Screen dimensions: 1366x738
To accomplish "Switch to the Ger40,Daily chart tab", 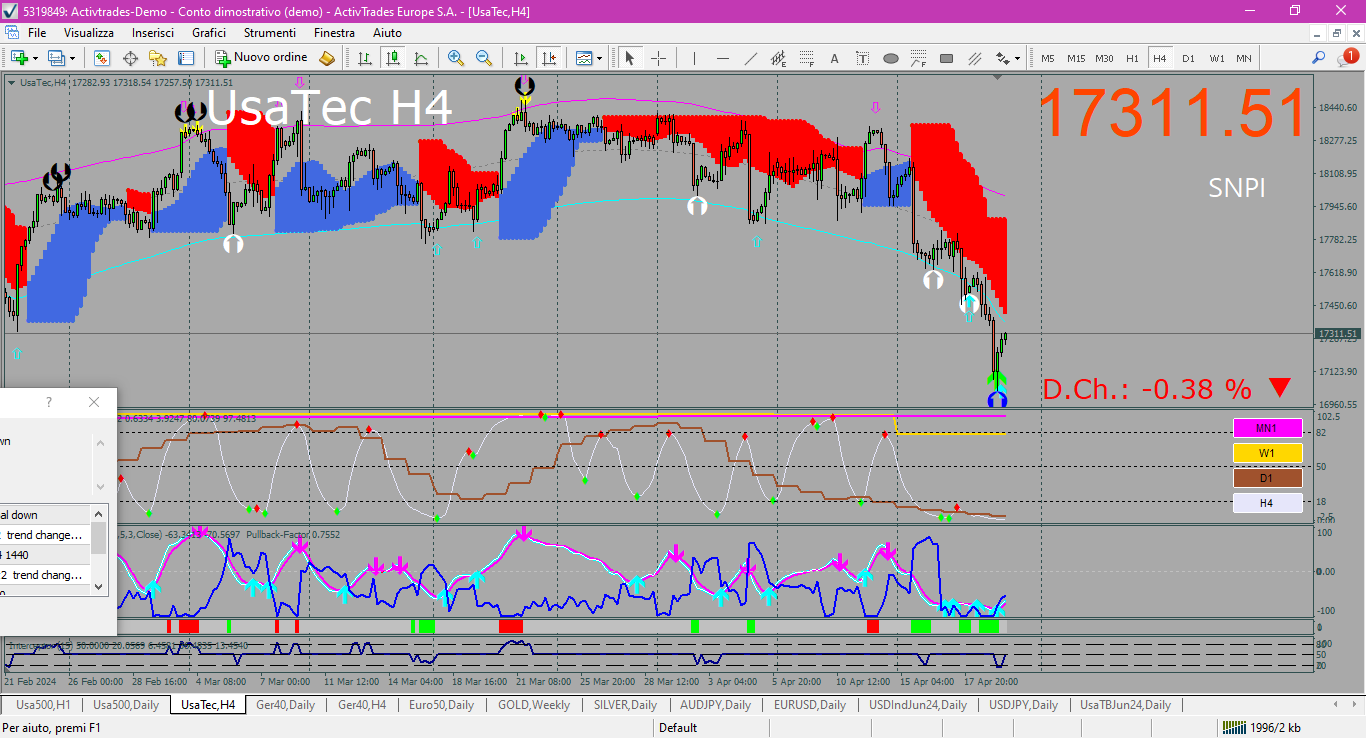I will (286, 705).
